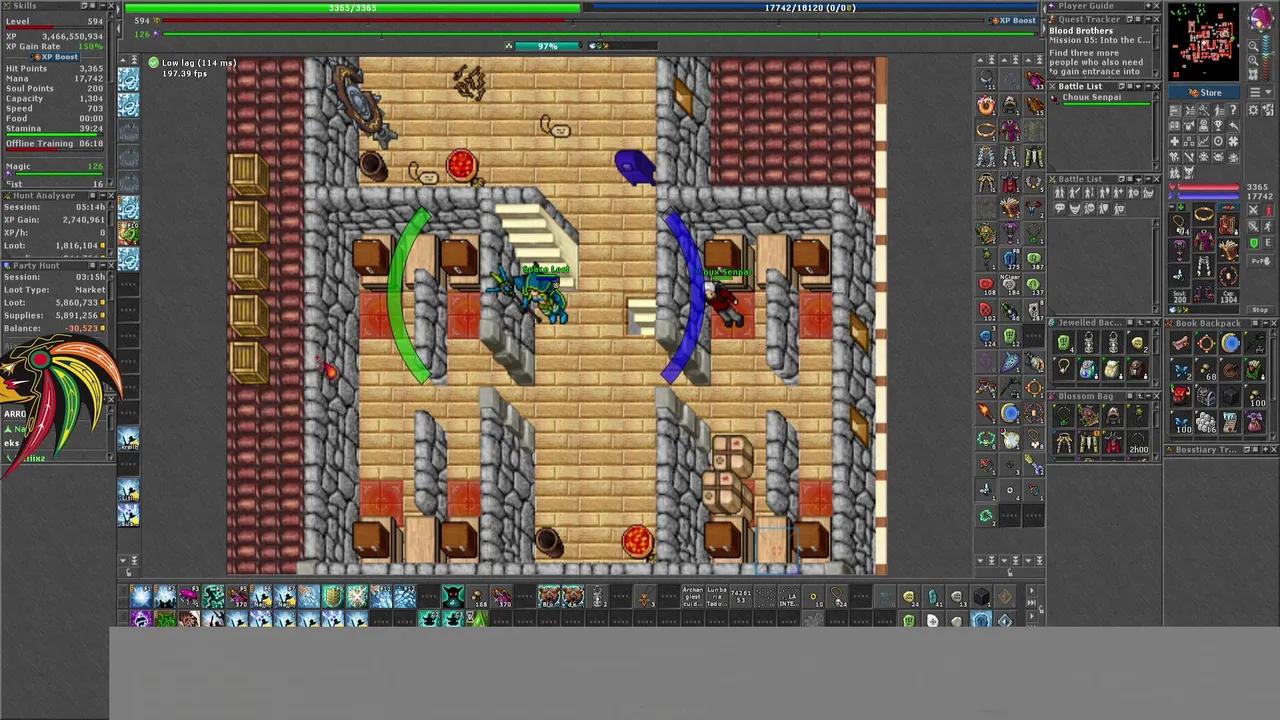Click the amulet equipment slot

tap(1179, 224)
